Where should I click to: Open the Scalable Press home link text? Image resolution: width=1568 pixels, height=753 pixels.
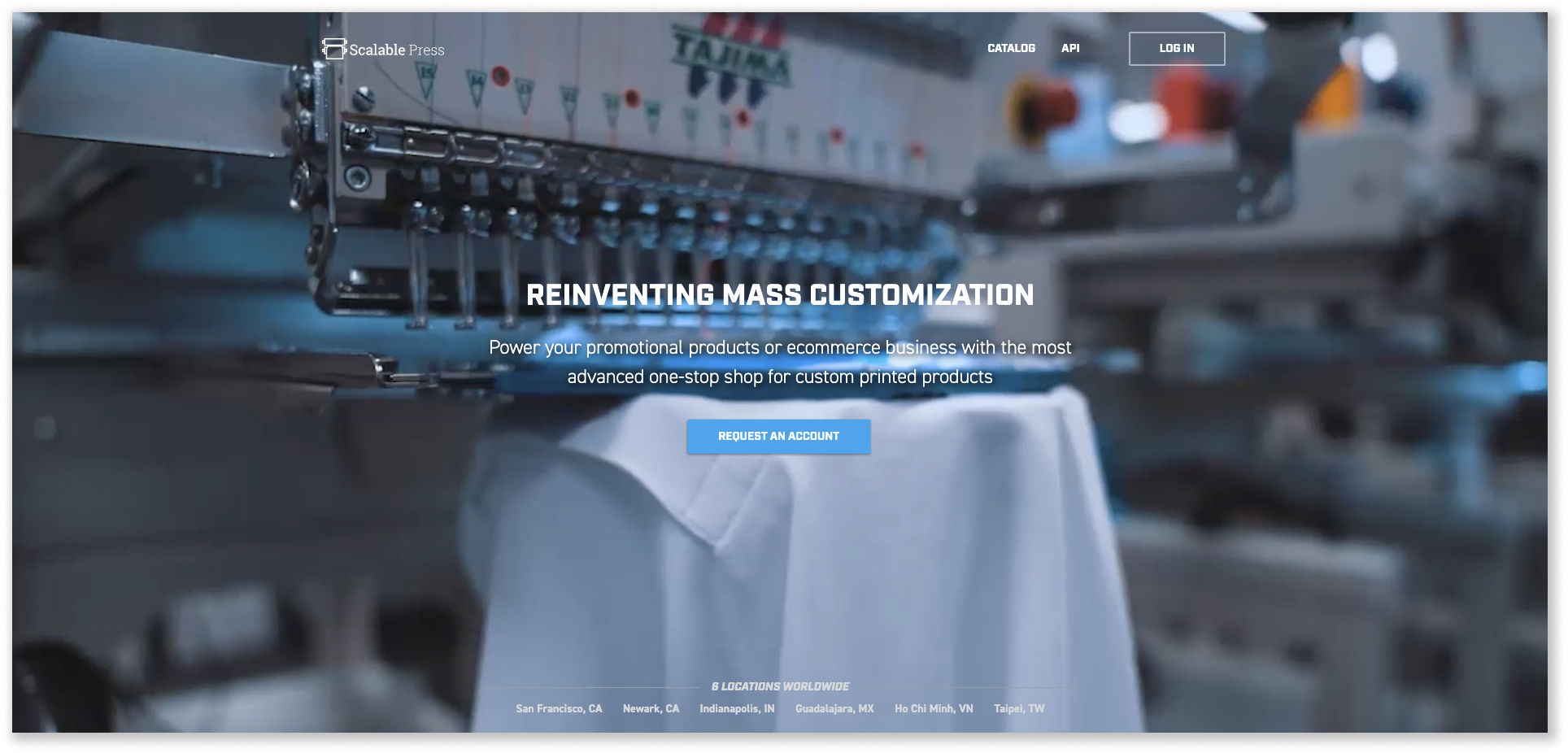pos(397,50)
